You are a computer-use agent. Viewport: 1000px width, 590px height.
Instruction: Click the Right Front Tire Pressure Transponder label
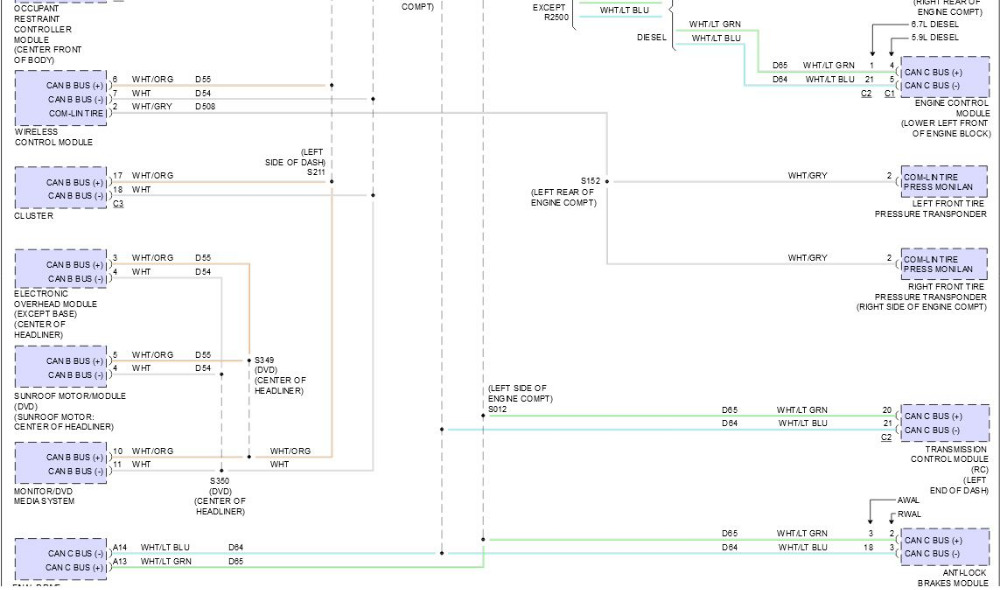(x=922, y=297)
